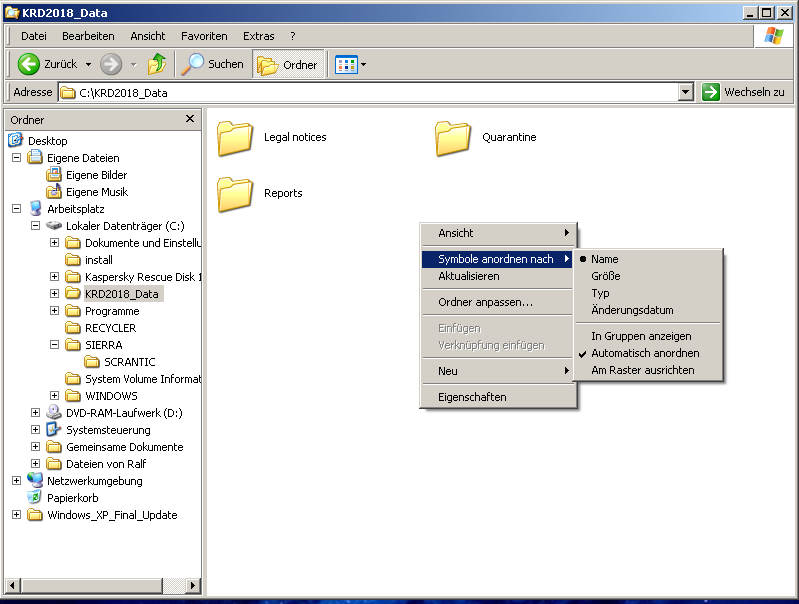Click the folder icon in address bar

(68, 93)
